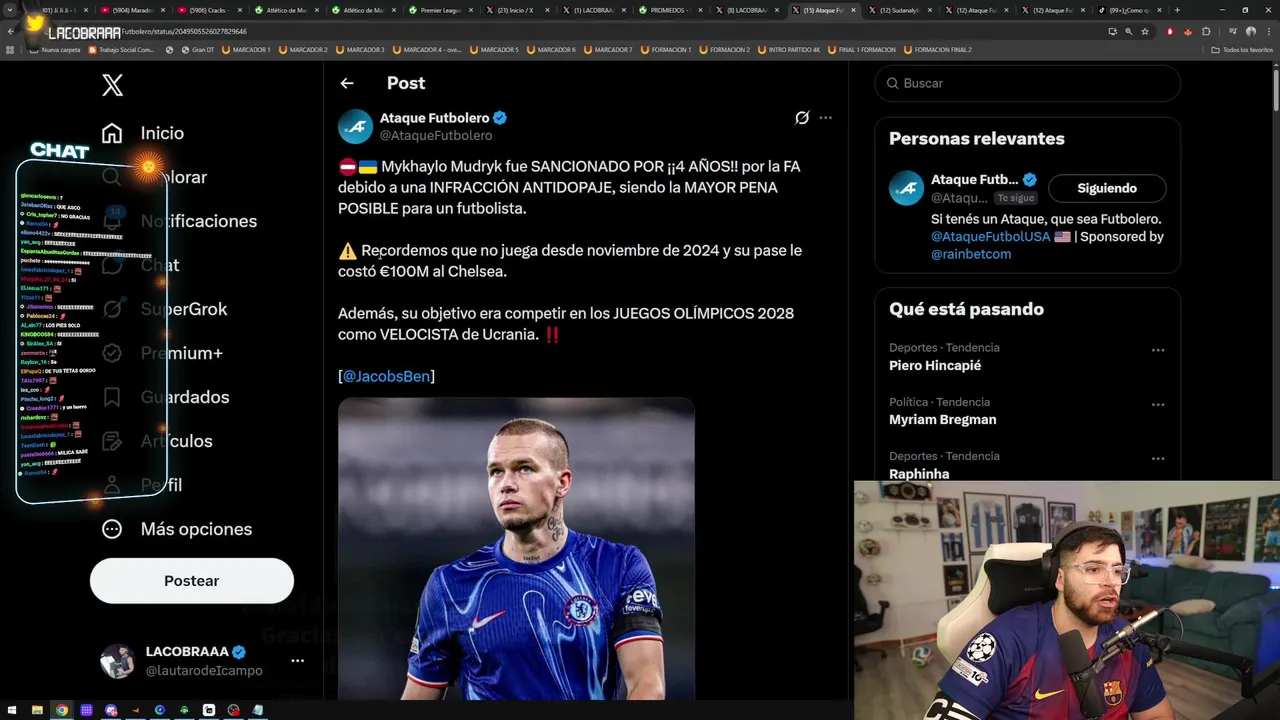Open FINAL 1 FORMACION bookmark
This screenshot has height=720, width=1280.
(x=862, y=49)
